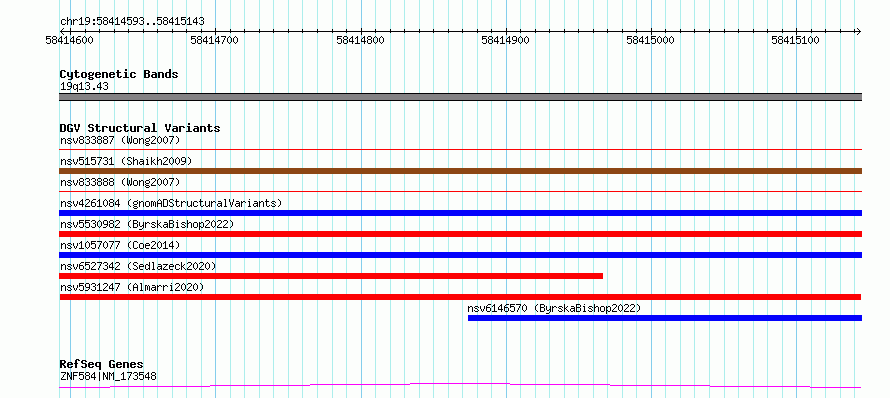Select the red bar for nsv5530982
This screenshot has width=890, height=398.
pos(460,234)
